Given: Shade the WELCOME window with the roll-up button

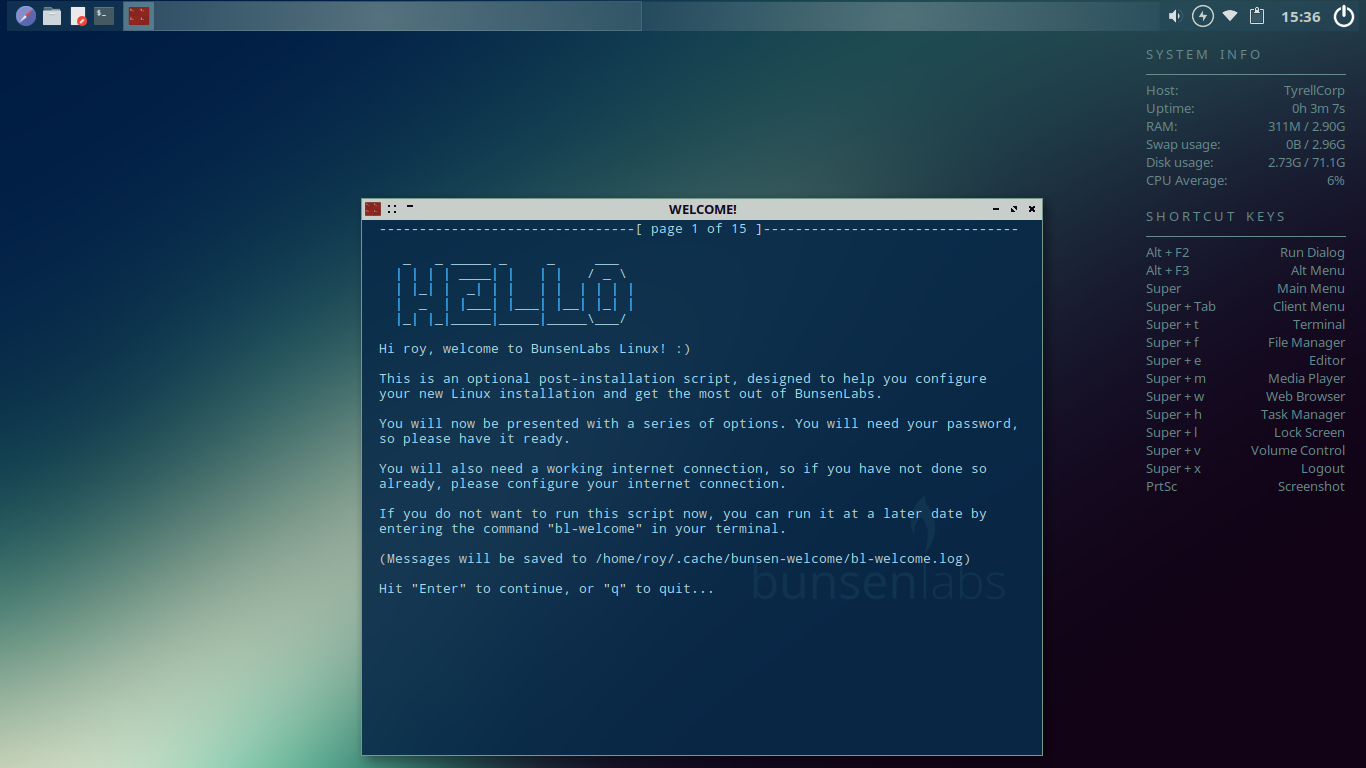Looking at the screenshot, I should coord(410,207).
